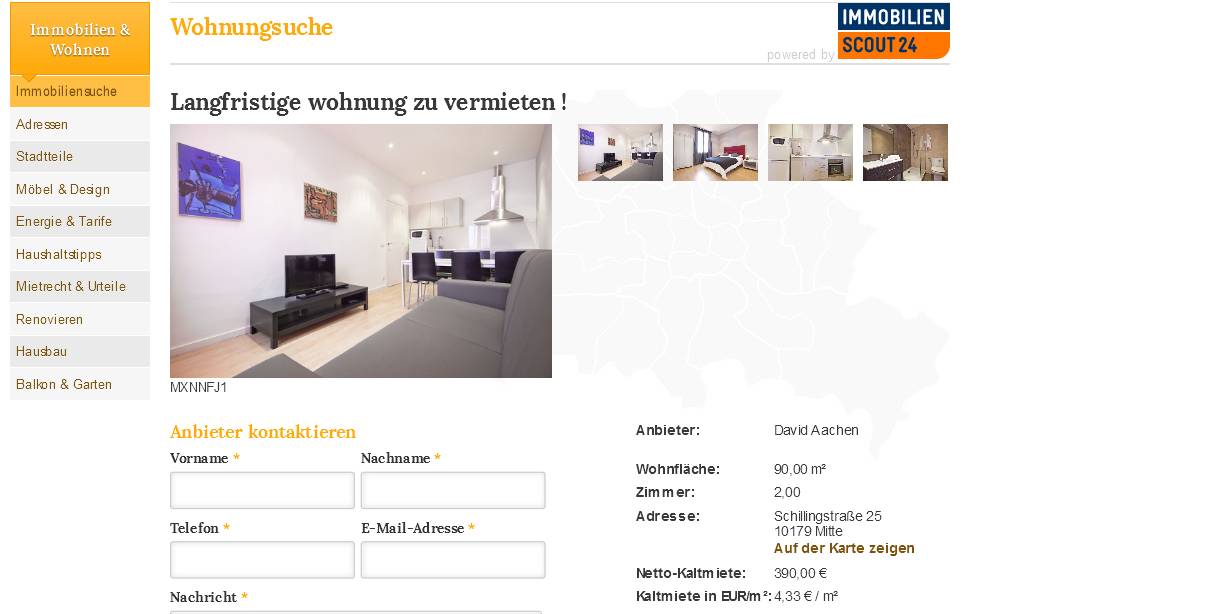Click into the E-Mail-Adresse field

[453, 560]
